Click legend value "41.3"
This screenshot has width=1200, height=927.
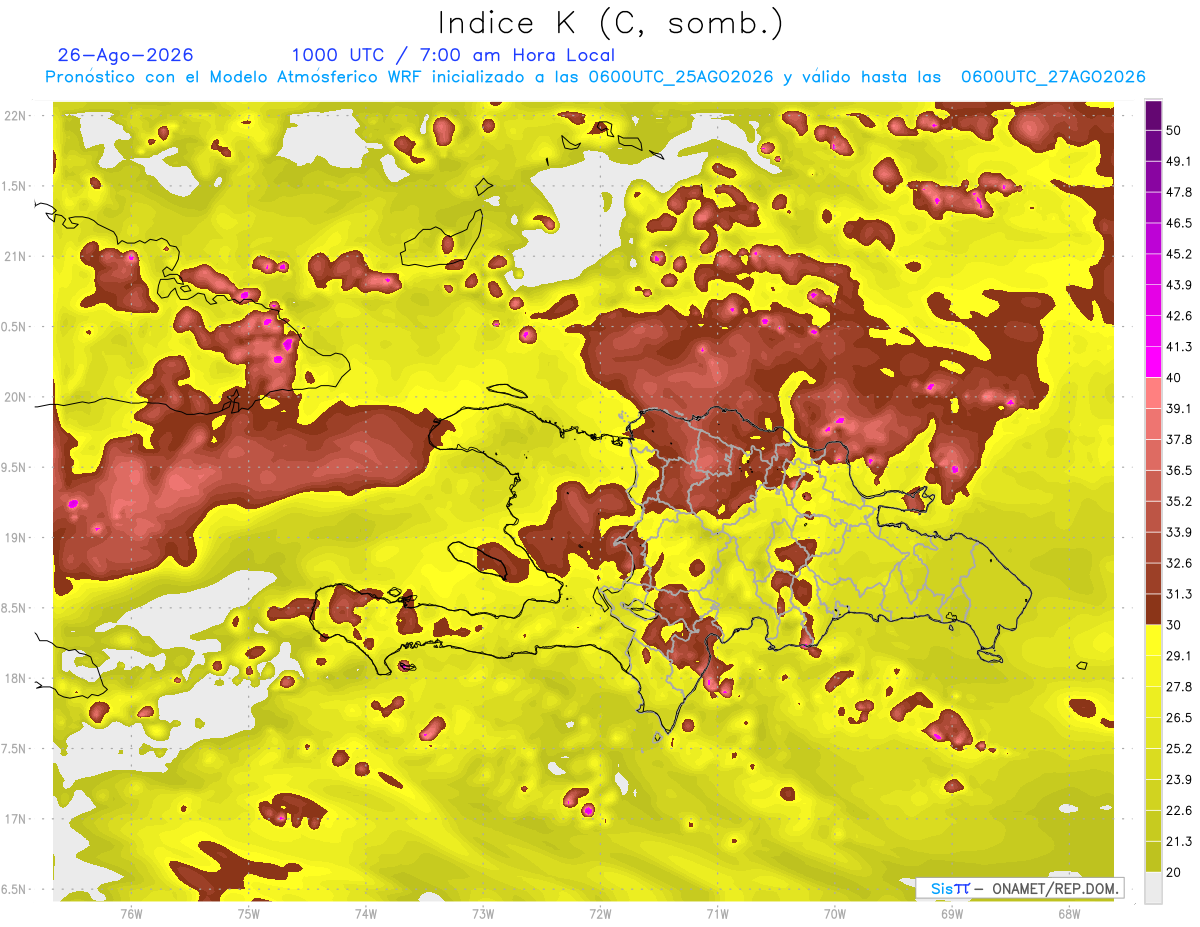[1180, 347]
